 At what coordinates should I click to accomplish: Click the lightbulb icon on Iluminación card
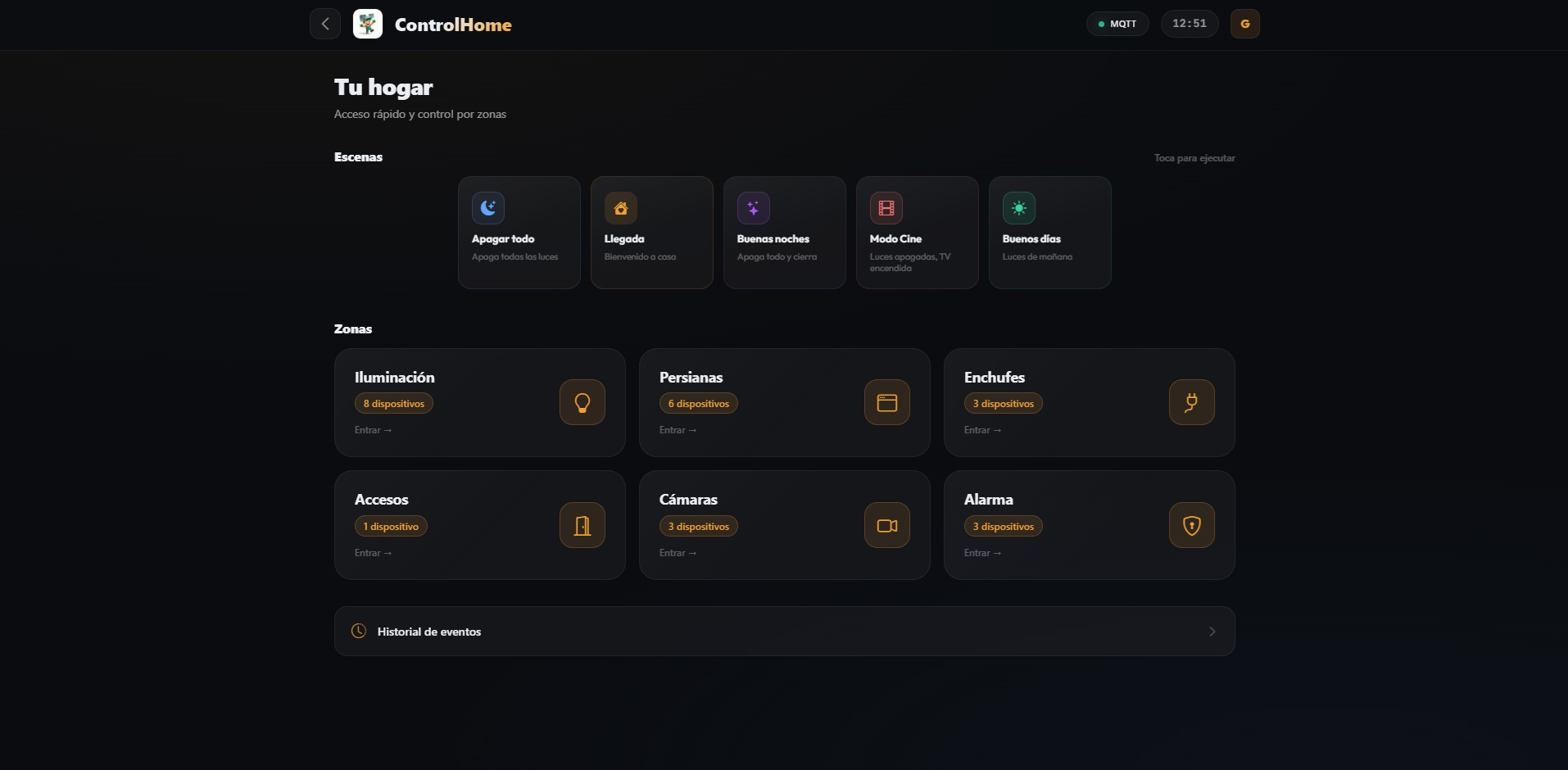[x=582, y=402]
